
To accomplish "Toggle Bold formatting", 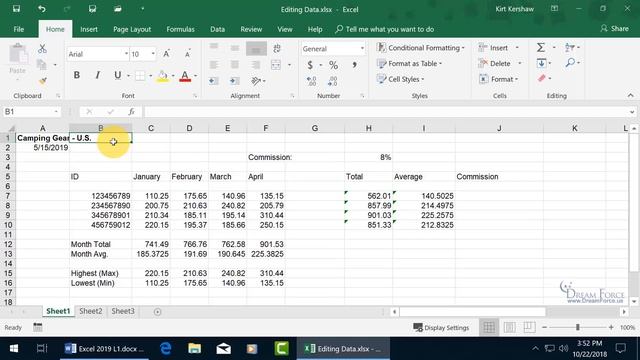I will [77, 75].
